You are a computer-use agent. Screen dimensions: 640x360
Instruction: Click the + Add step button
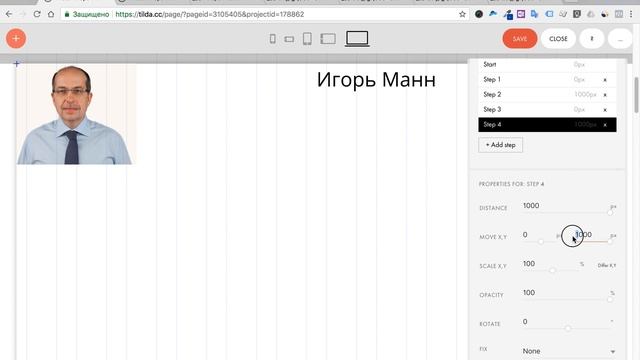[x=500, y=145]
